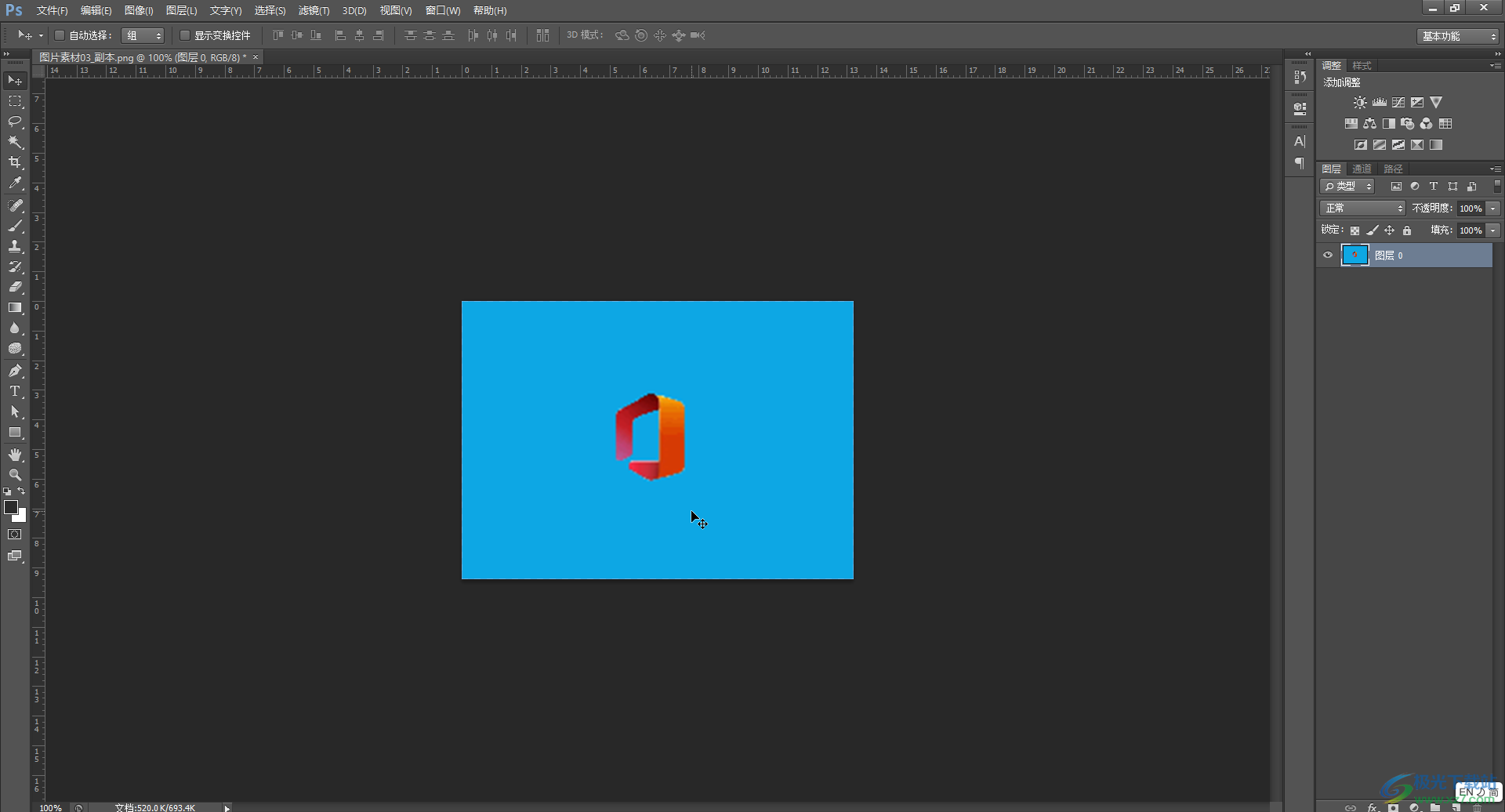Click the background color swatch
1505x812 pixels.
pos(21,517)
